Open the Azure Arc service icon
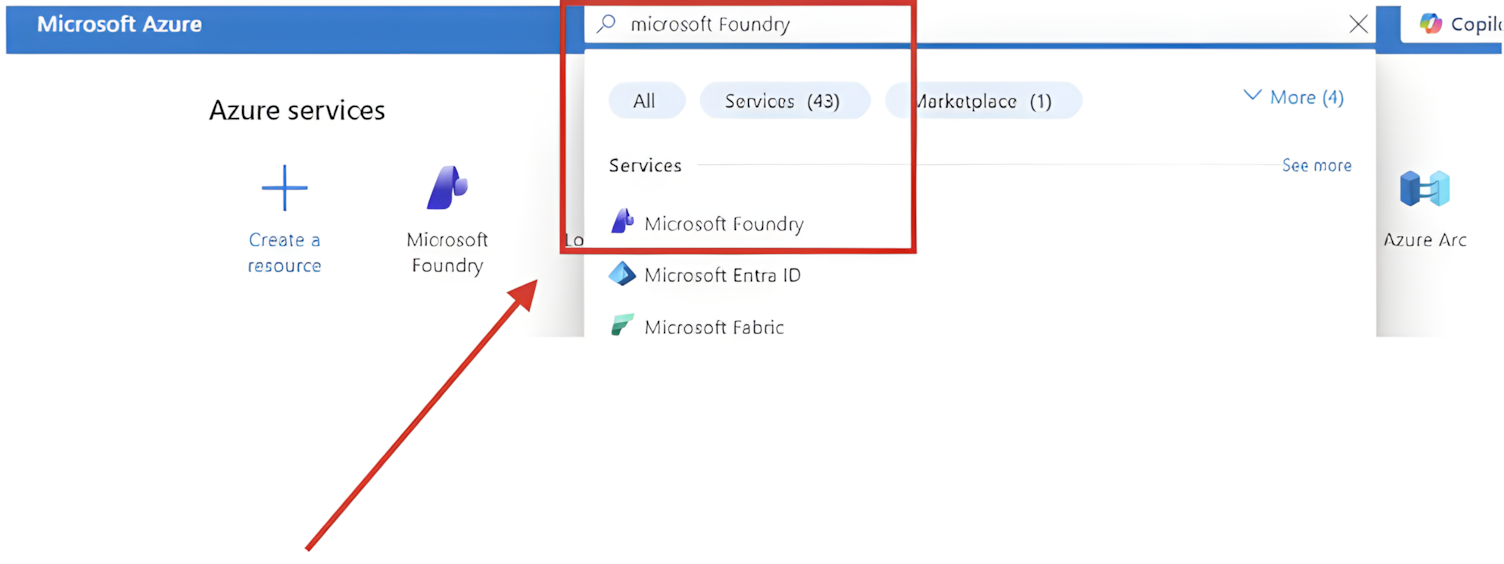The width and height of the screenshot is (1504, 564). [1424, 188]
